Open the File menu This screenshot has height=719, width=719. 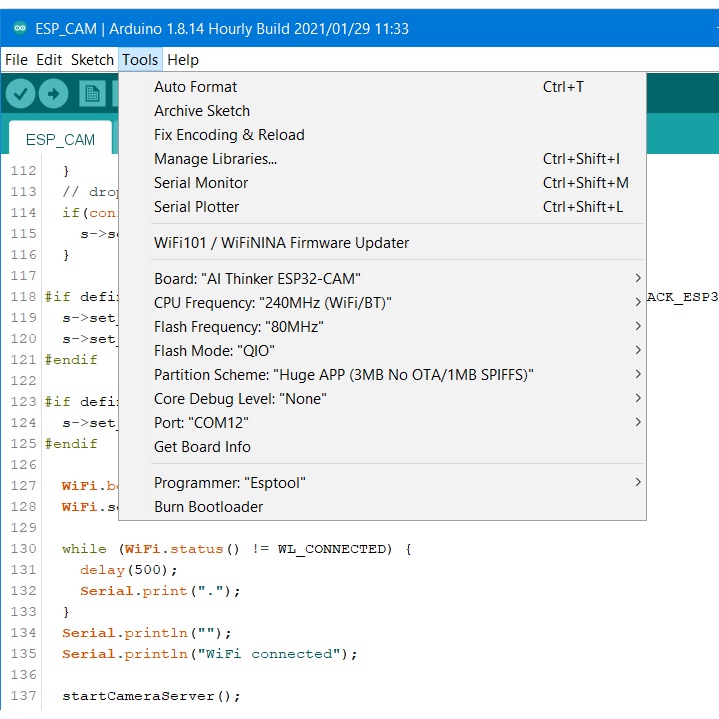[16, 60]
